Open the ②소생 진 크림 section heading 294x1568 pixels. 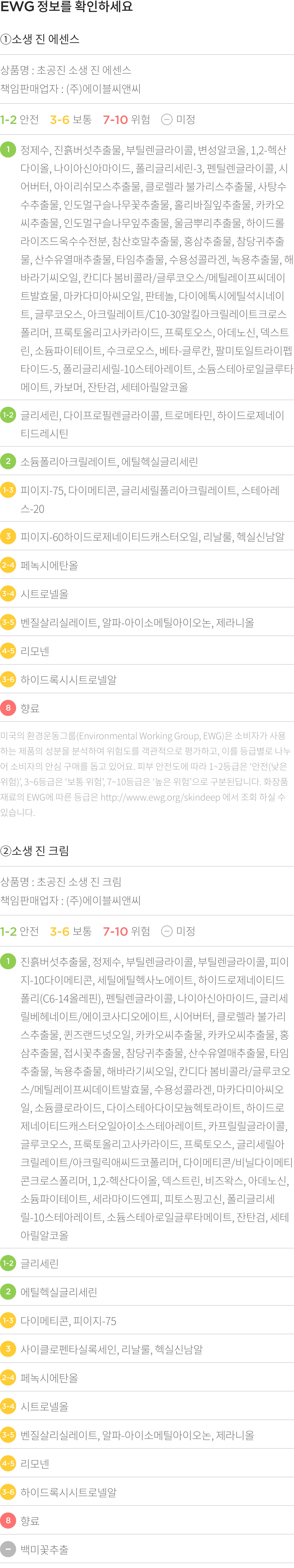pos(35,850)
